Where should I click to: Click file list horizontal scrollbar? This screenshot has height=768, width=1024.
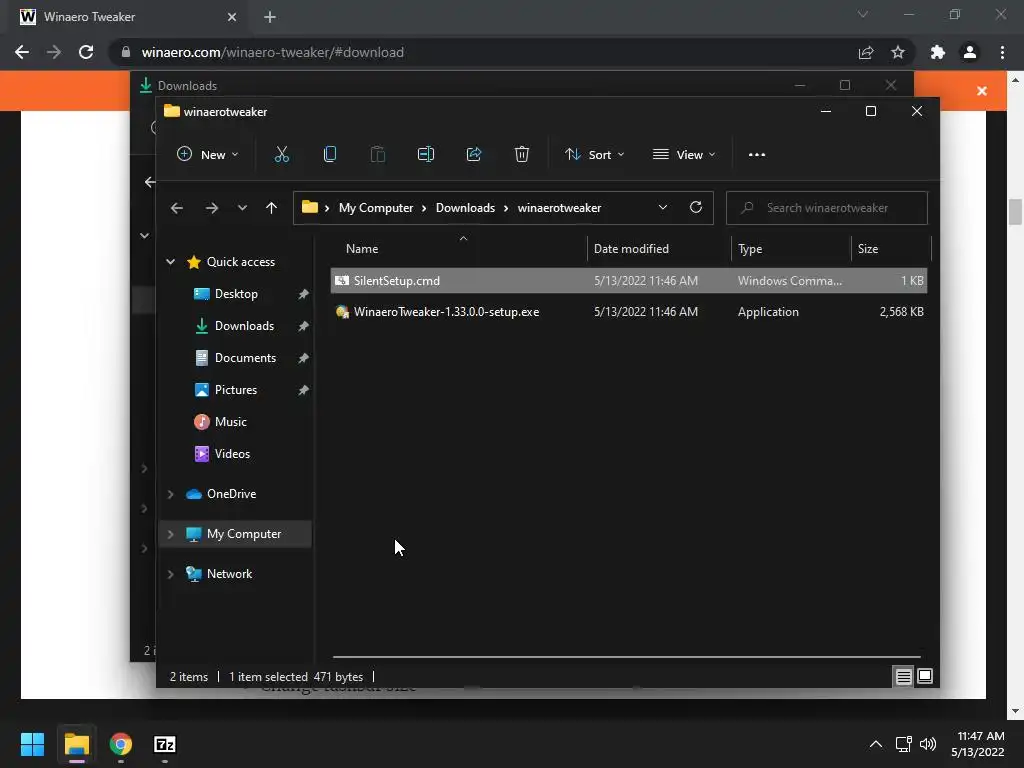click(626, 656)
